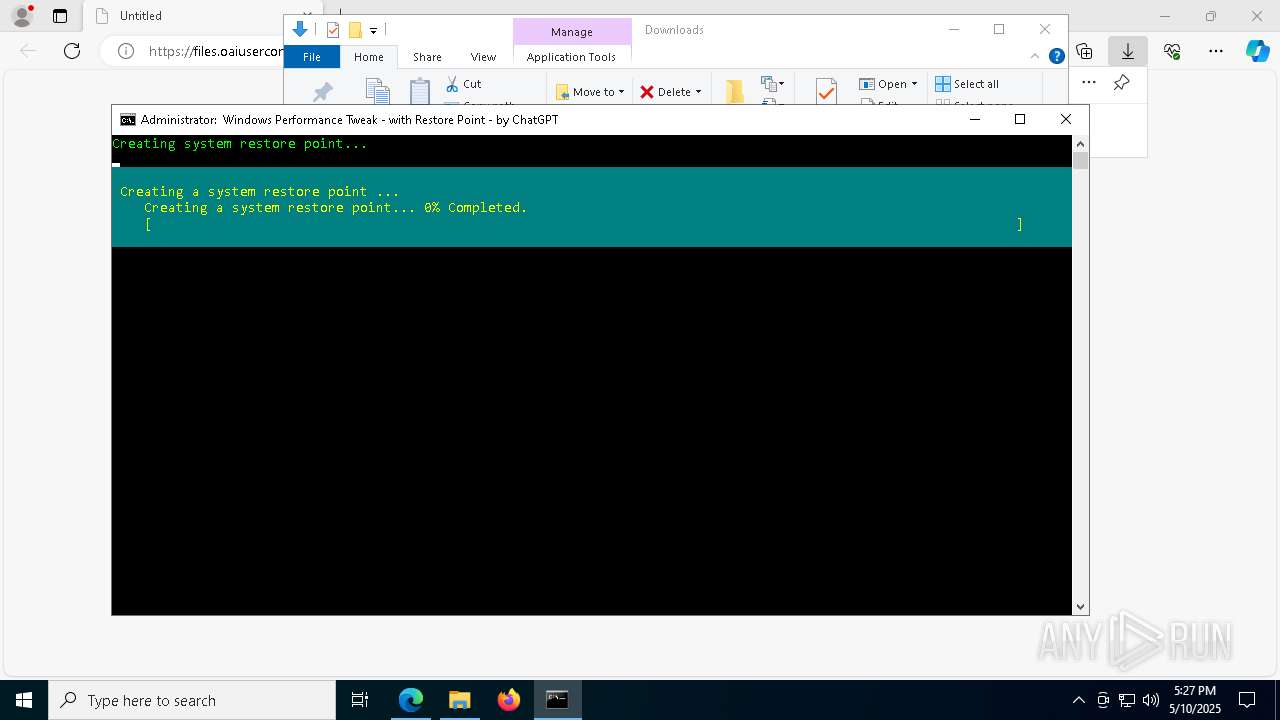Image resolution: width=1280 pixels, height=720 pixels.
Task: Open Edge Downloads toolbar icon
Action: [1128, 51]
